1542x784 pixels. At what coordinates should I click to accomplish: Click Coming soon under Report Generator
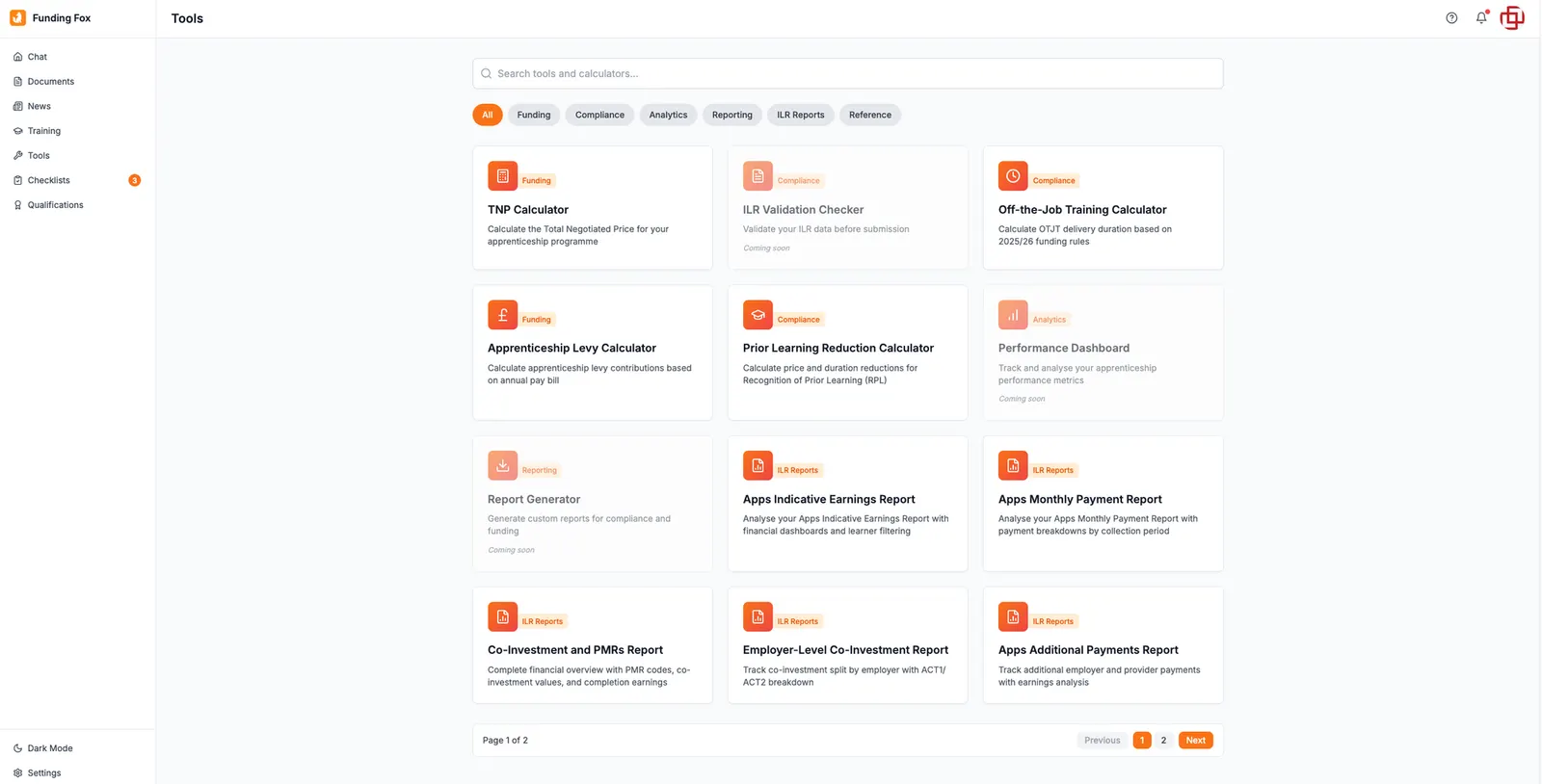point(511,550)
